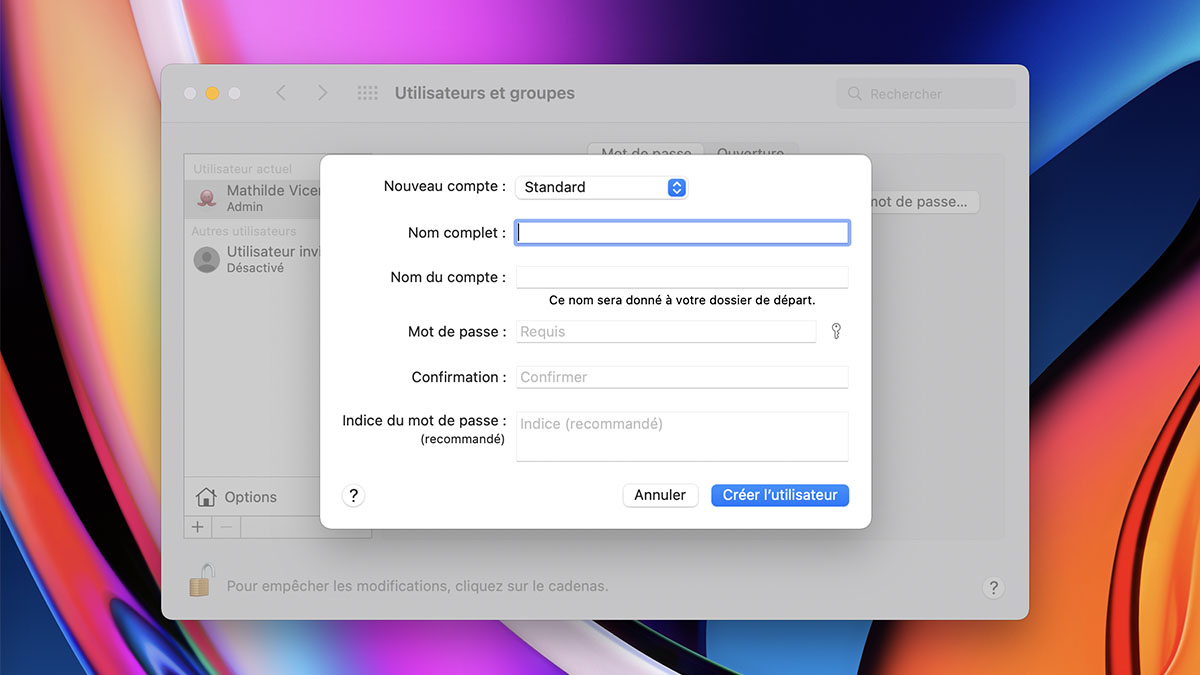
Task: Show all preferences grid icon
Action: (368, 93)
